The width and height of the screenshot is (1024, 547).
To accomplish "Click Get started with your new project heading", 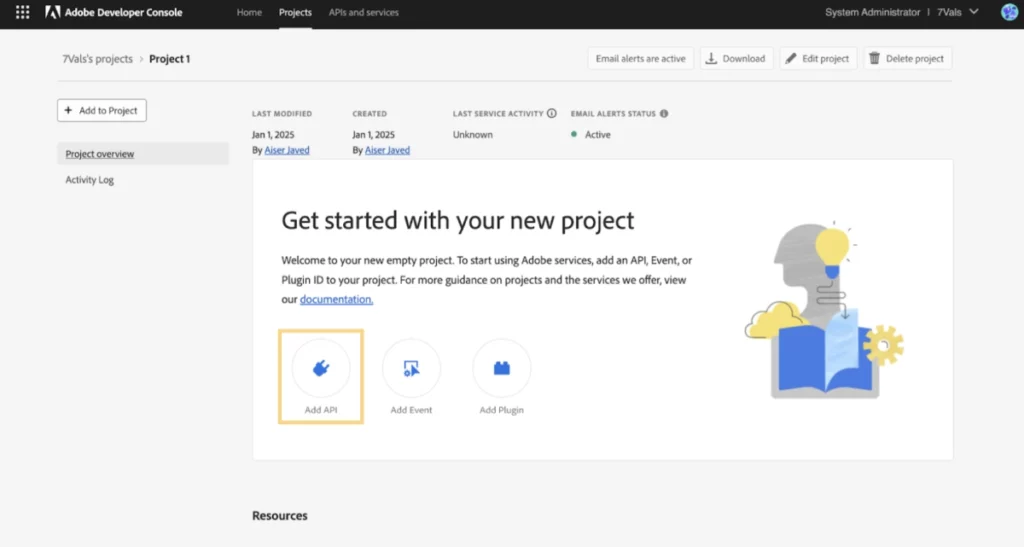I will [x=458, y=221].
